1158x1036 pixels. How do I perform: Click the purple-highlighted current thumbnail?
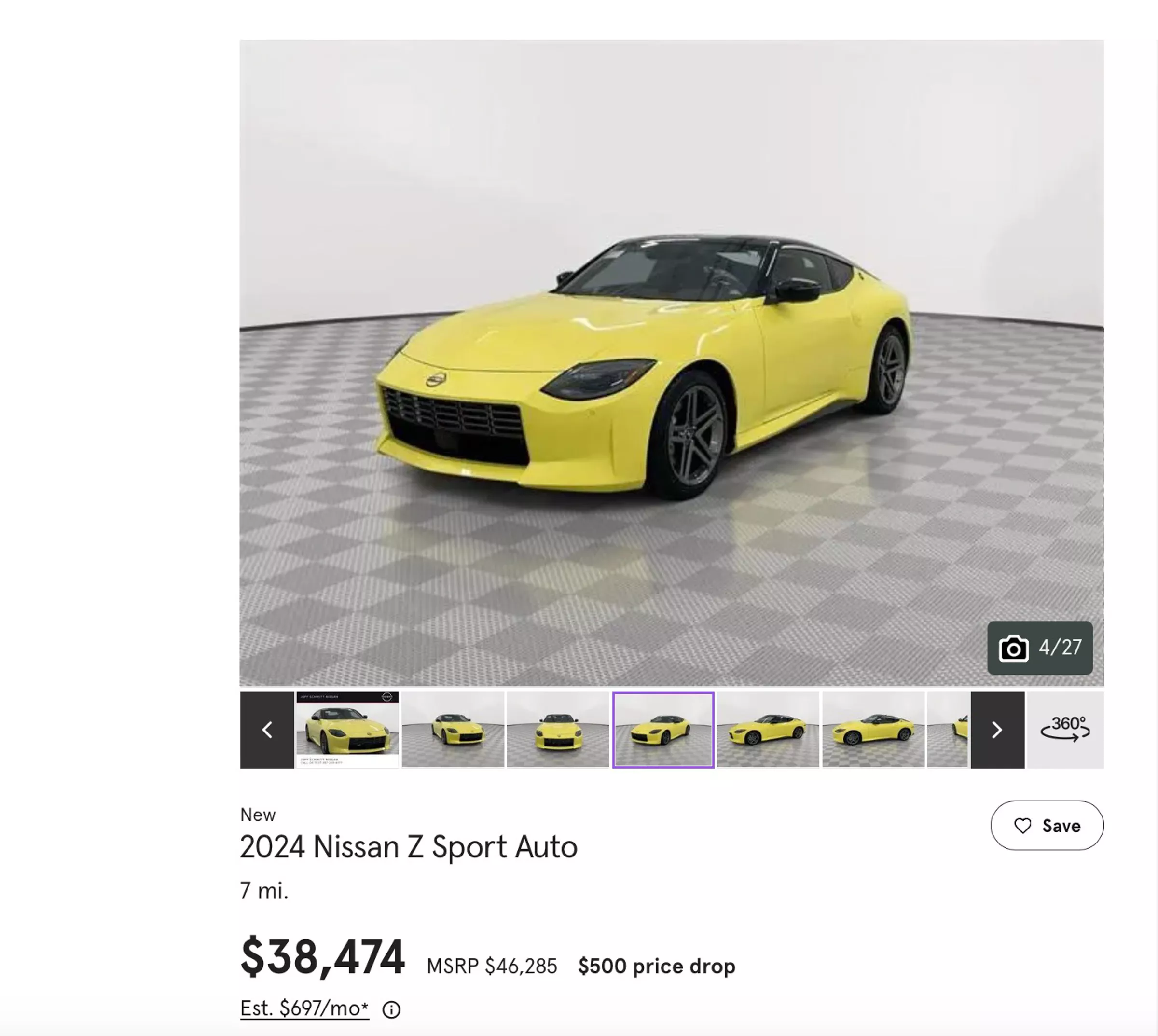click(663, 730)
